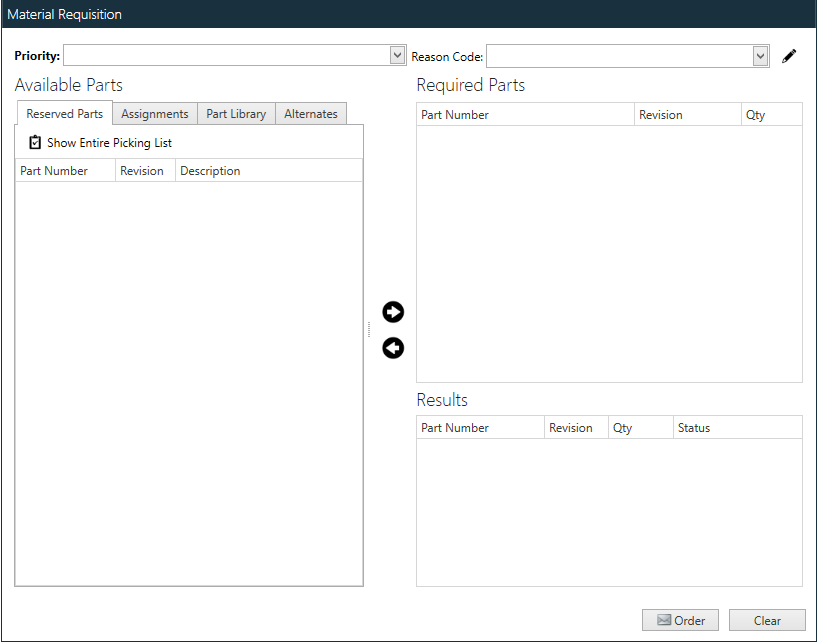
Task: Select the Alternates tab
Action: coord(311,113)
